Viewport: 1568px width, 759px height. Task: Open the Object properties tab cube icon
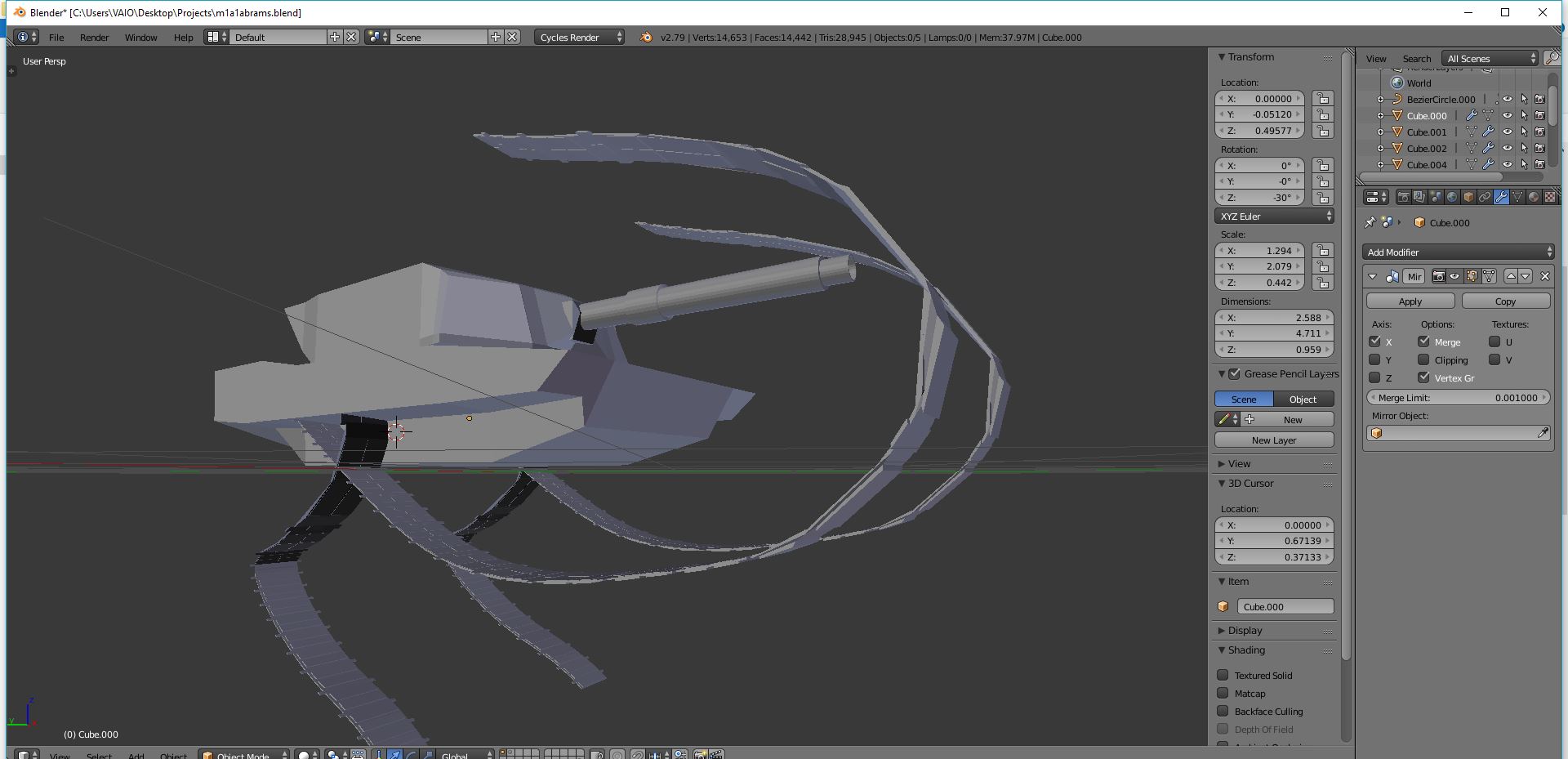point(1468,197)
